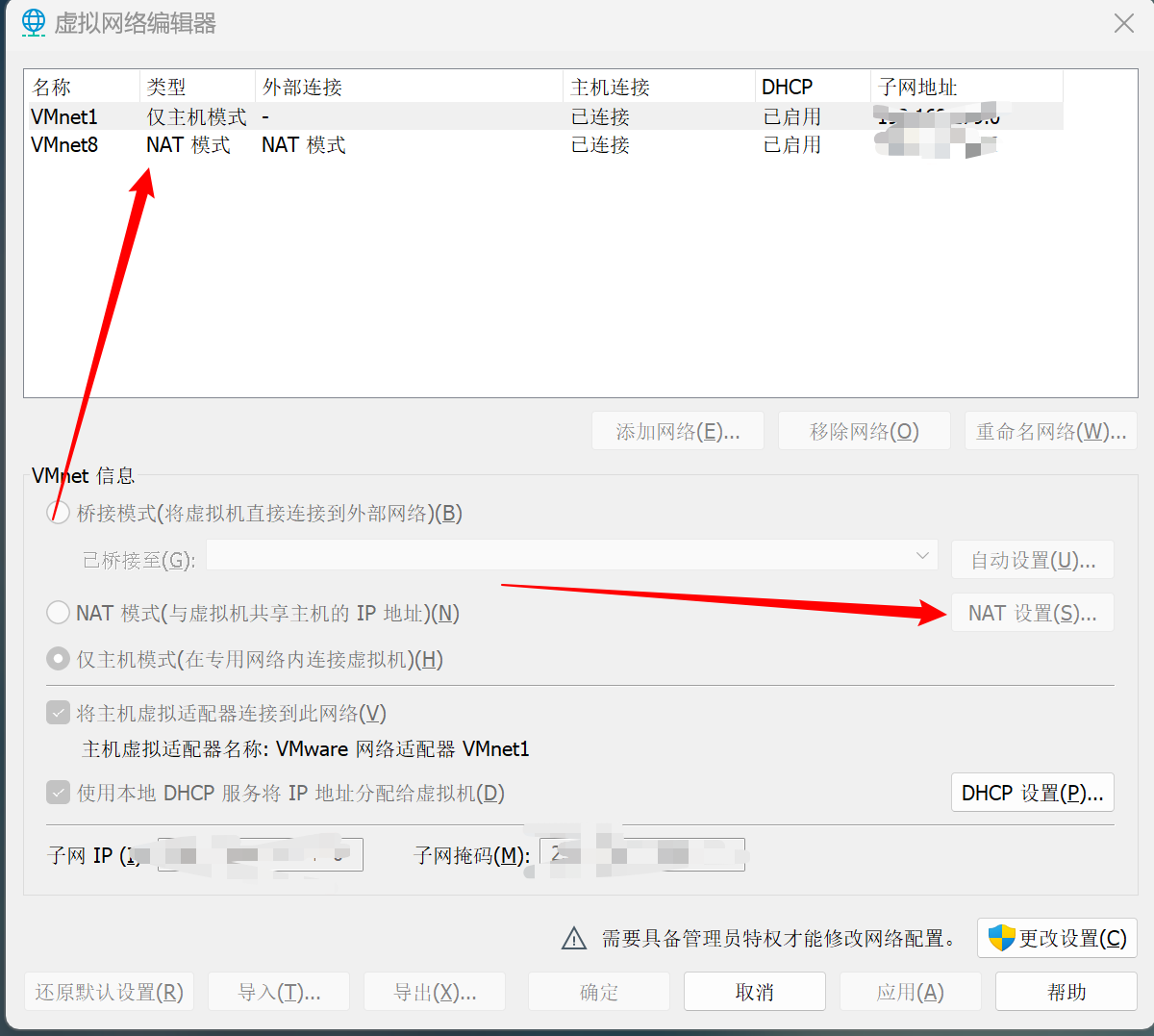The width and height of the screenshot is (1154, 1036).
Task: Click 自动设置(U)... button
Action: click(x=1033, y=560)
